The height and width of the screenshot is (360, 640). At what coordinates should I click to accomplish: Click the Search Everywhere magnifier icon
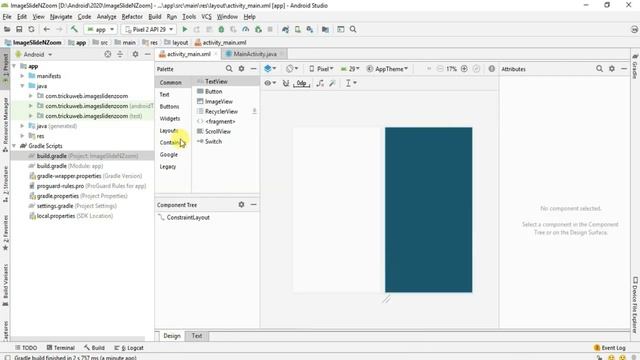[x=353, y=29]
